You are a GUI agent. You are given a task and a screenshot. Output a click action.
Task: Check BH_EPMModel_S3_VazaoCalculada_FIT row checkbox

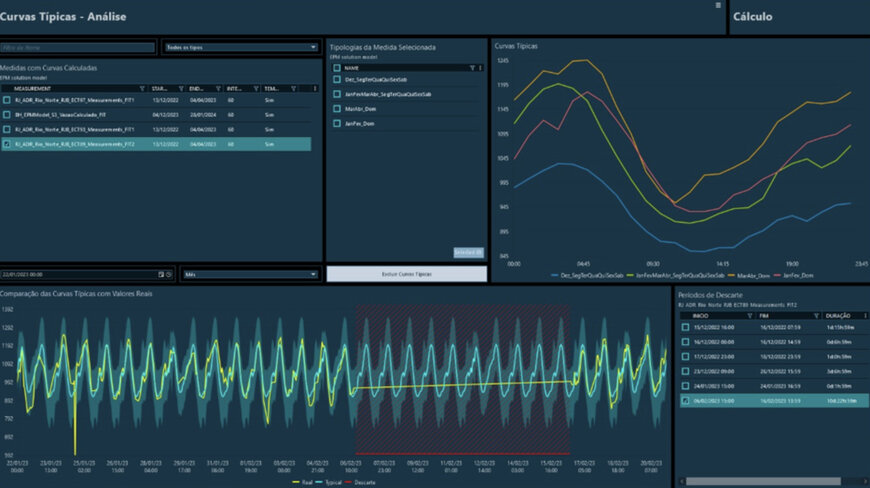(7, 115)
